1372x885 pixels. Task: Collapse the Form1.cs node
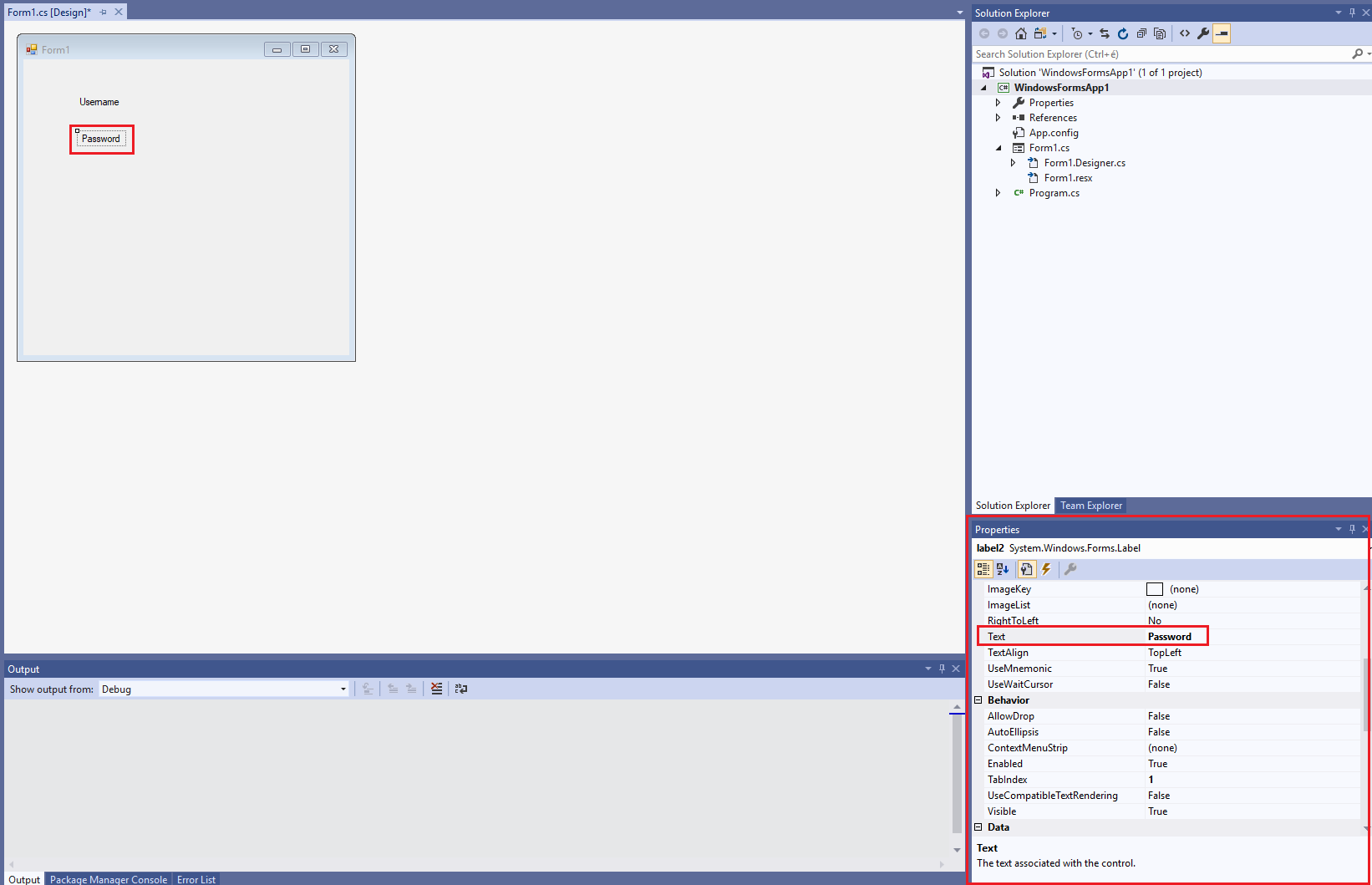999,148
